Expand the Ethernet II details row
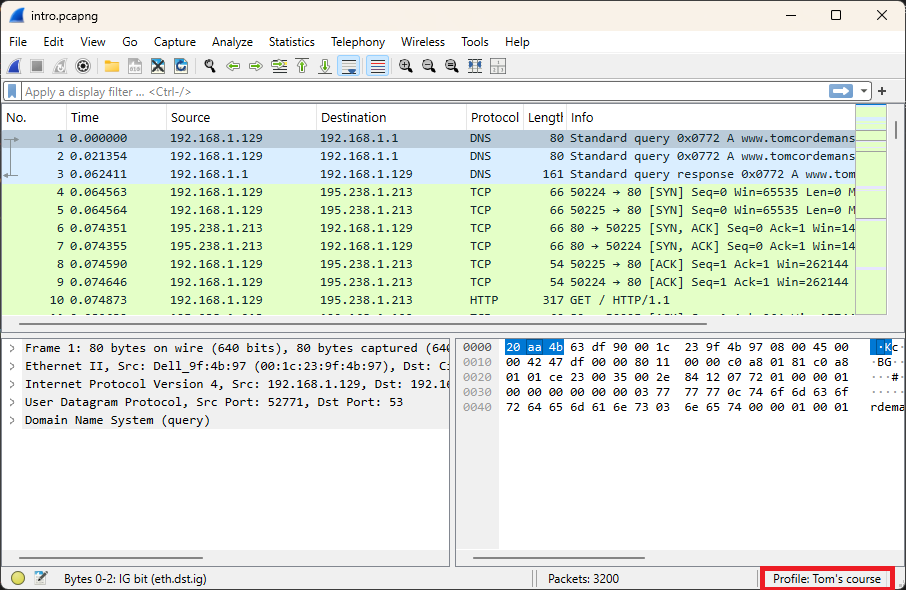The height and width of the screenshot is (590, 906). click(x=12, y=366)
